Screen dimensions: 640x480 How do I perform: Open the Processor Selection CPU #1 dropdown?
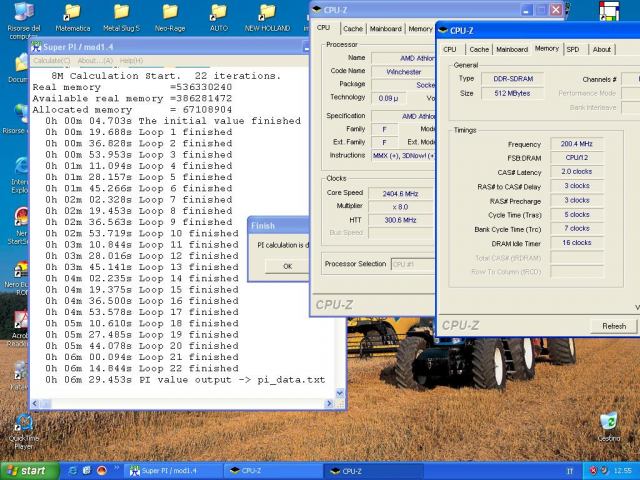(x=412, y=264)
